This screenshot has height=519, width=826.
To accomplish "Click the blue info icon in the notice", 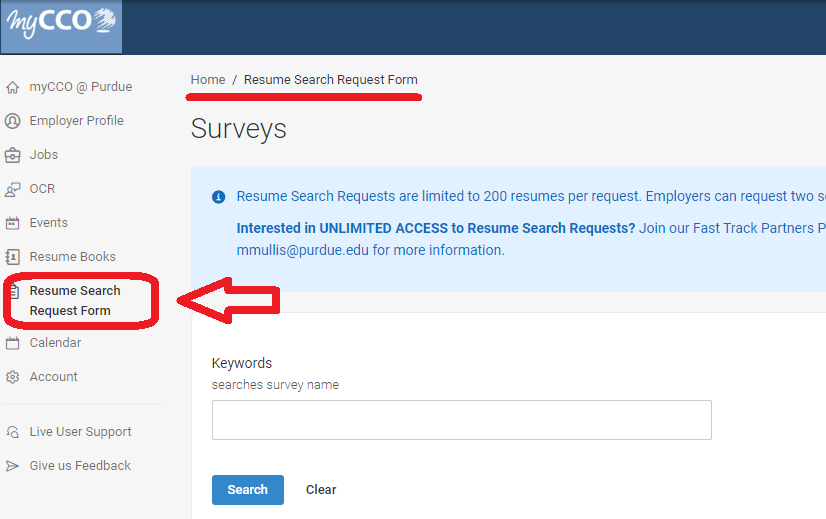I will 219,197.
